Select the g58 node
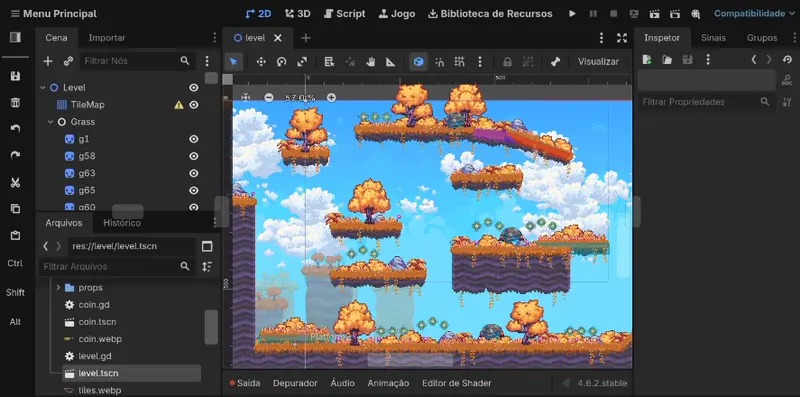 87,156
